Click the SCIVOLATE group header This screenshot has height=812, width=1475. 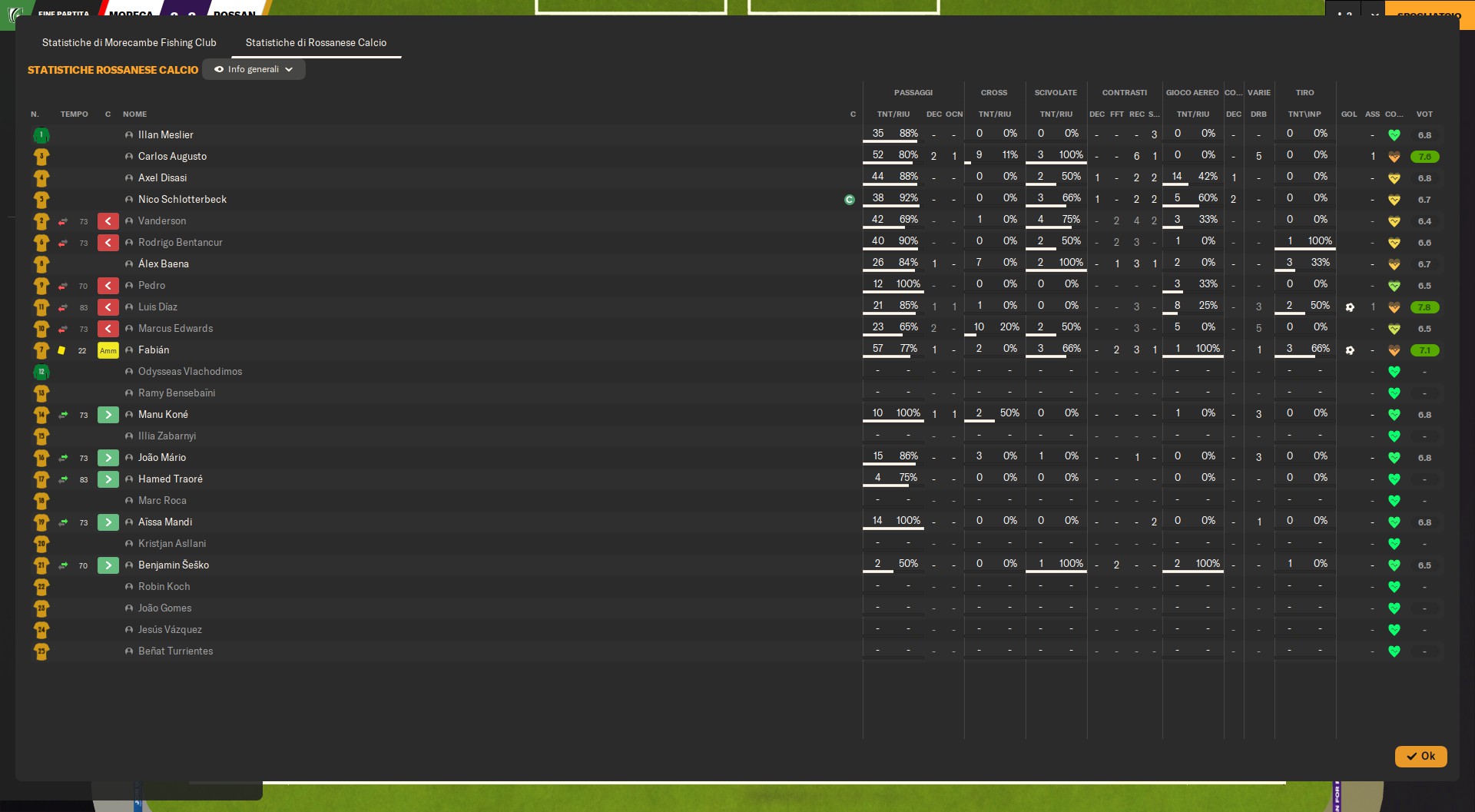(1056, 93)
